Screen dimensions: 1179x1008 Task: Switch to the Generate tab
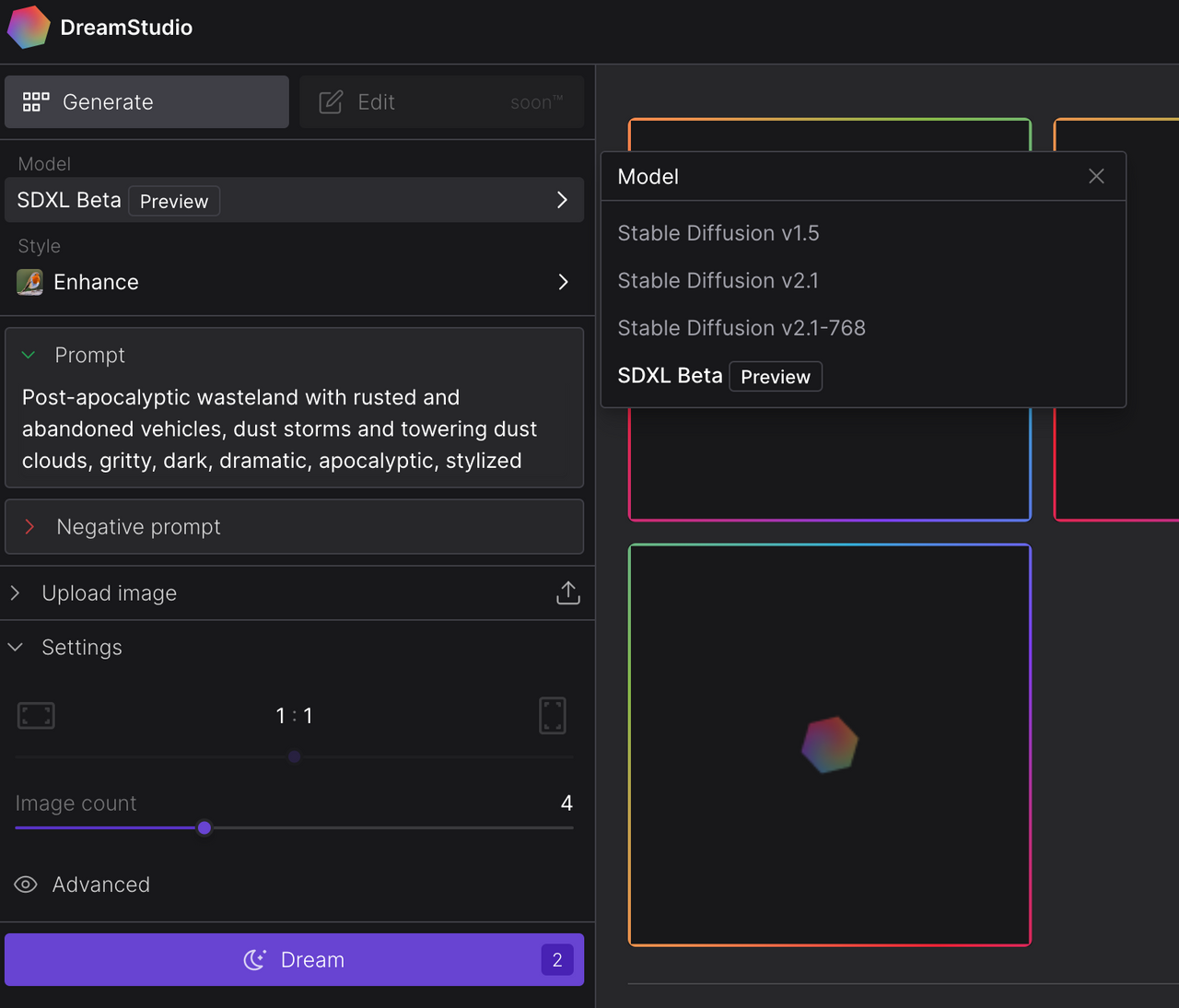click(x=146, y=102)
